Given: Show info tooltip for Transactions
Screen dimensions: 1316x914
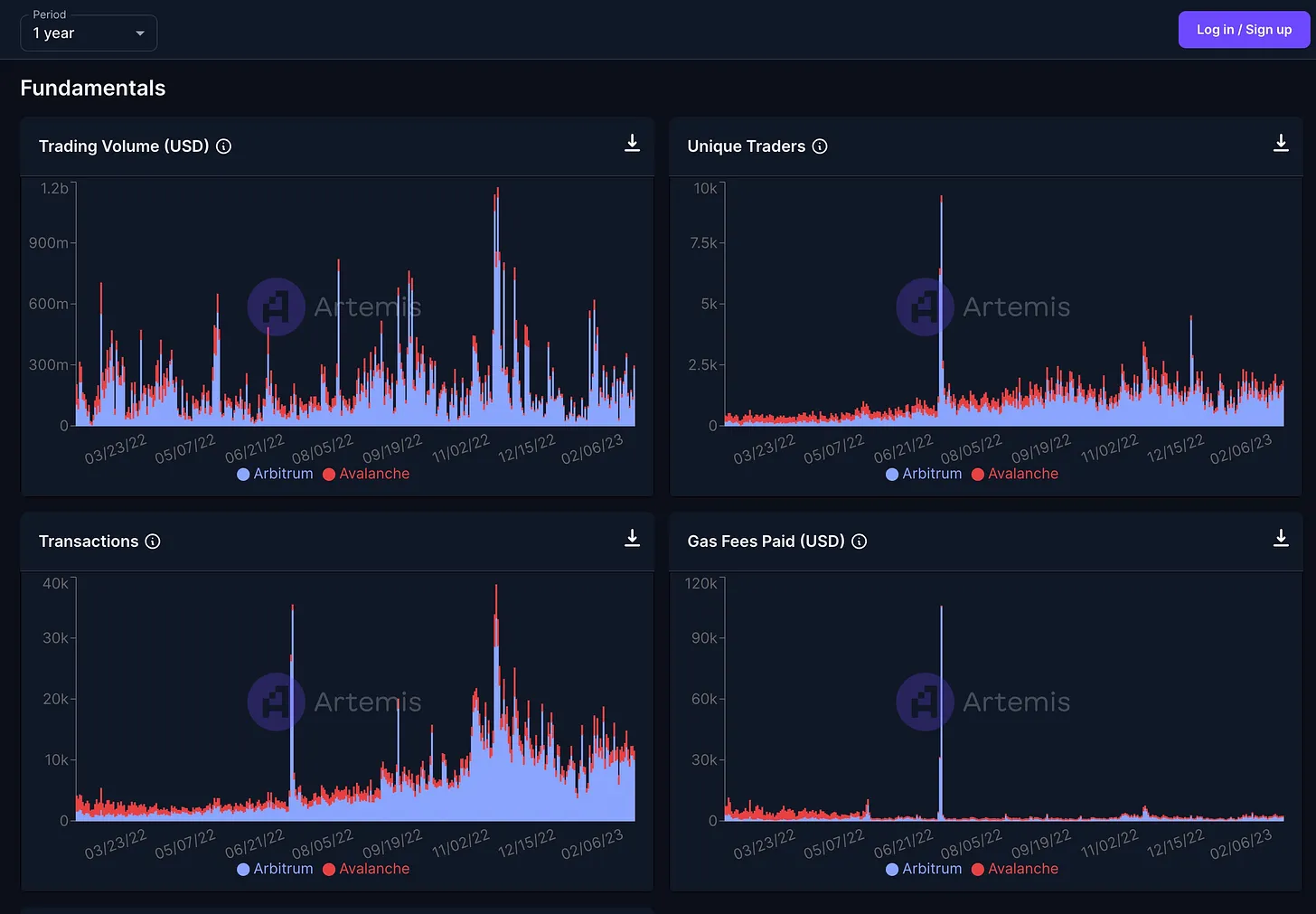Looking at the screenshot, I should pos(153,542).
